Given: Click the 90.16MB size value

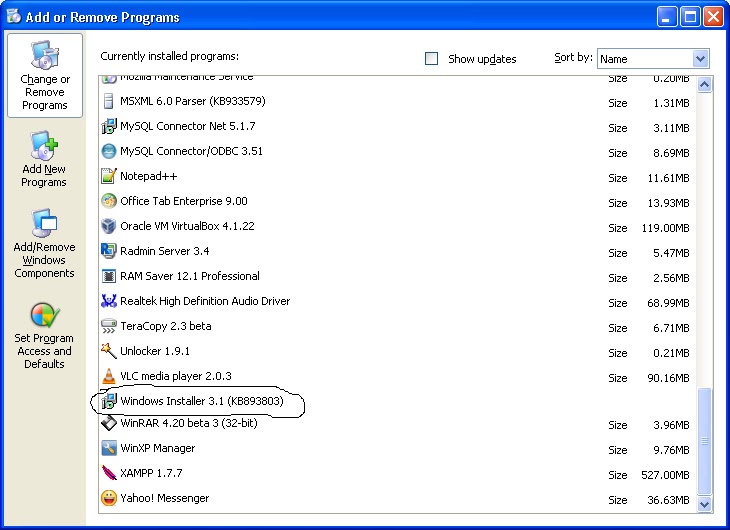Looking at the screenshot, I should [668, 378].
